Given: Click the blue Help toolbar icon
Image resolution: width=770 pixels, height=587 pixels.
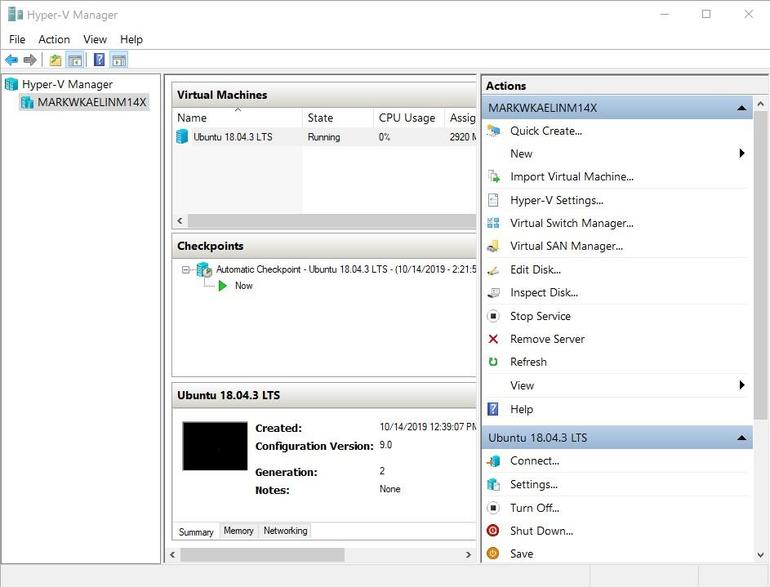Looking at the screenshot, I should (99, 60).
